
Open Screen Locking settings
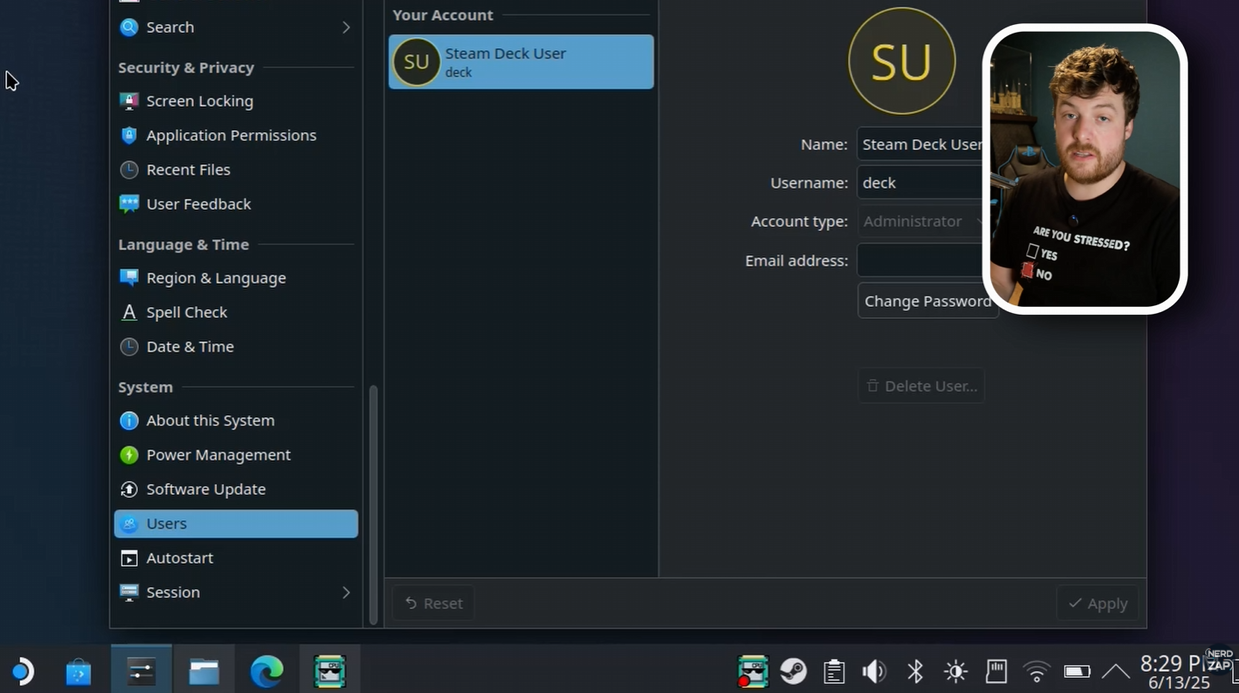coord(199,101)
